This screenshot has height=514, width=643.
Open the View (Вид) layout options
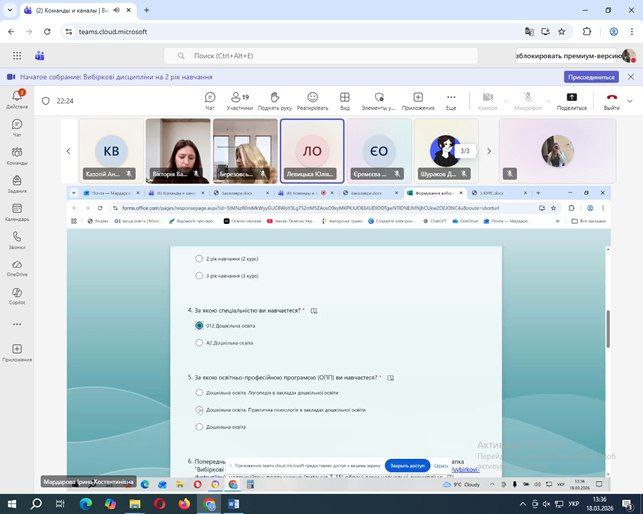(344, 100)
